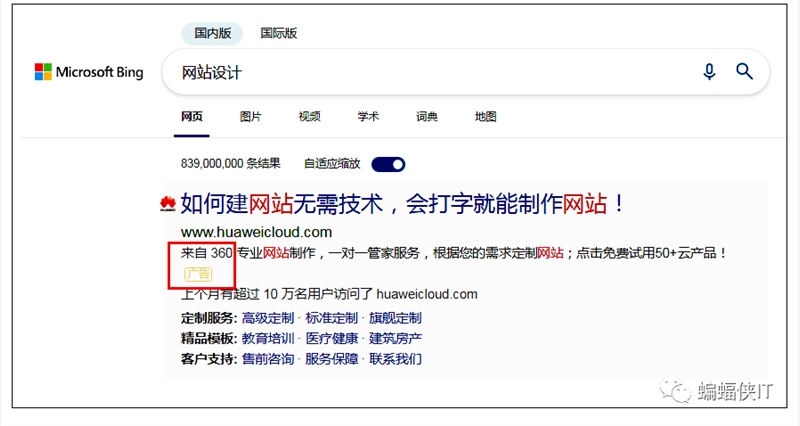Click the 精品模板: label
Screen dimensions: 800x426
(x=209, y=339)
